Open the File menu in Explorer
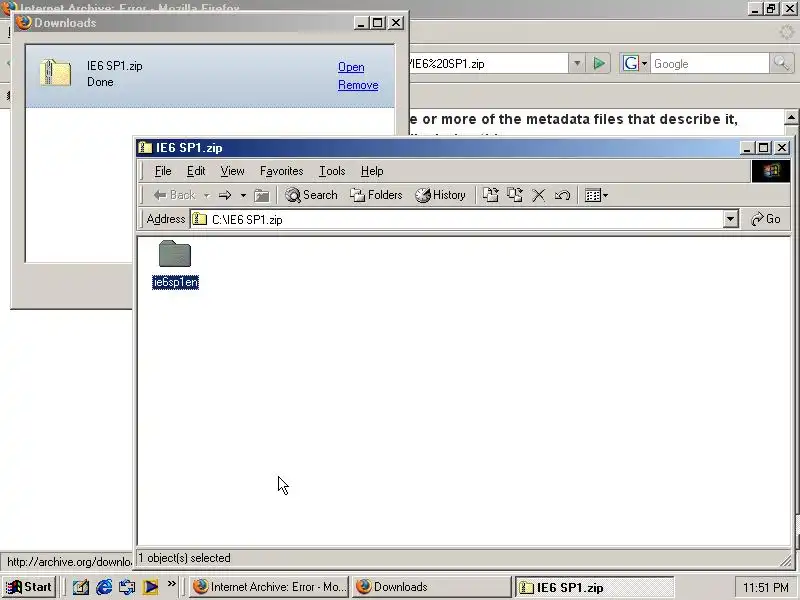Viewport: 800px width, 600px height. 163,171
